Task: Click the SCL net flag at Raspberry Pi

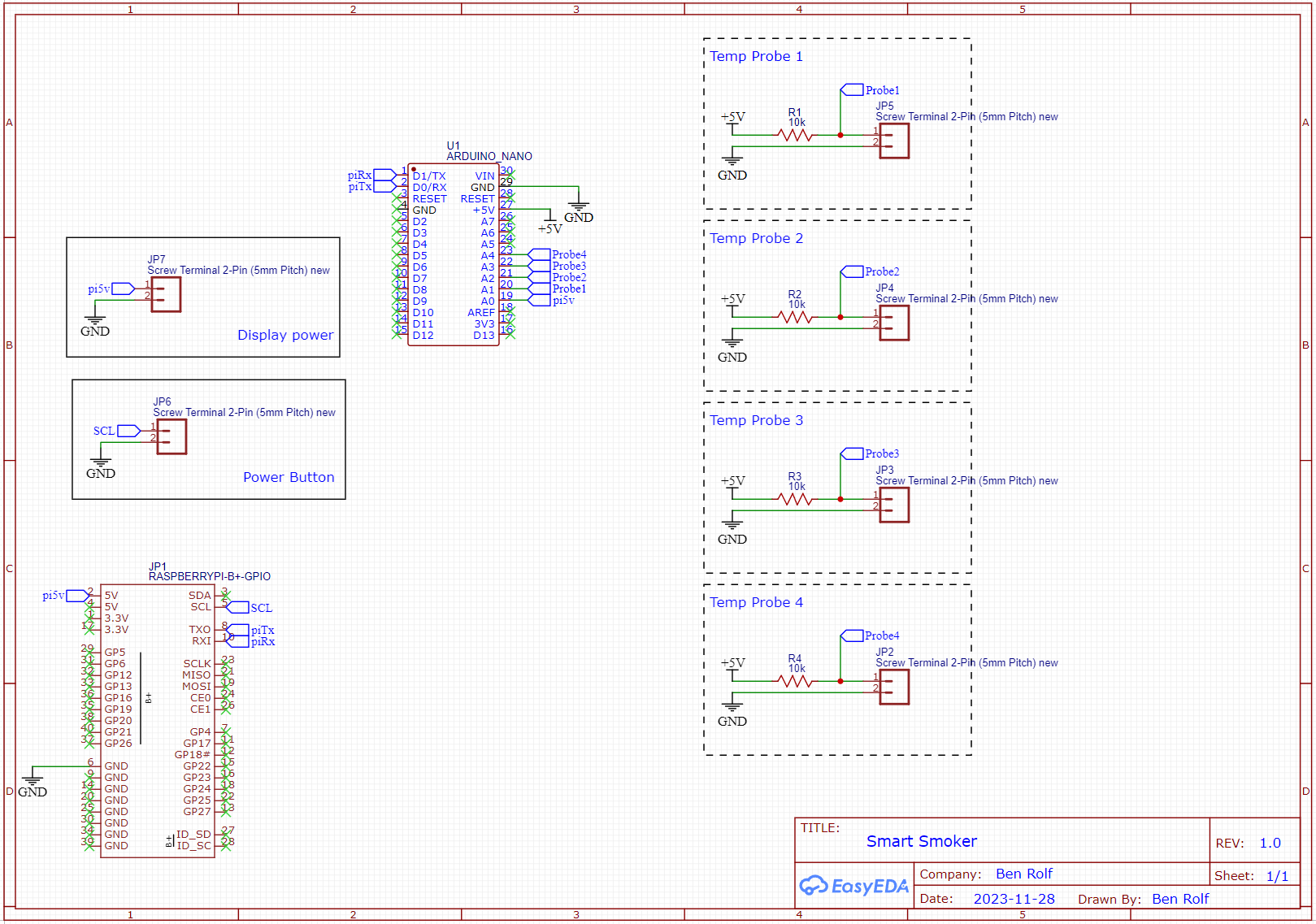Action: 249,607
